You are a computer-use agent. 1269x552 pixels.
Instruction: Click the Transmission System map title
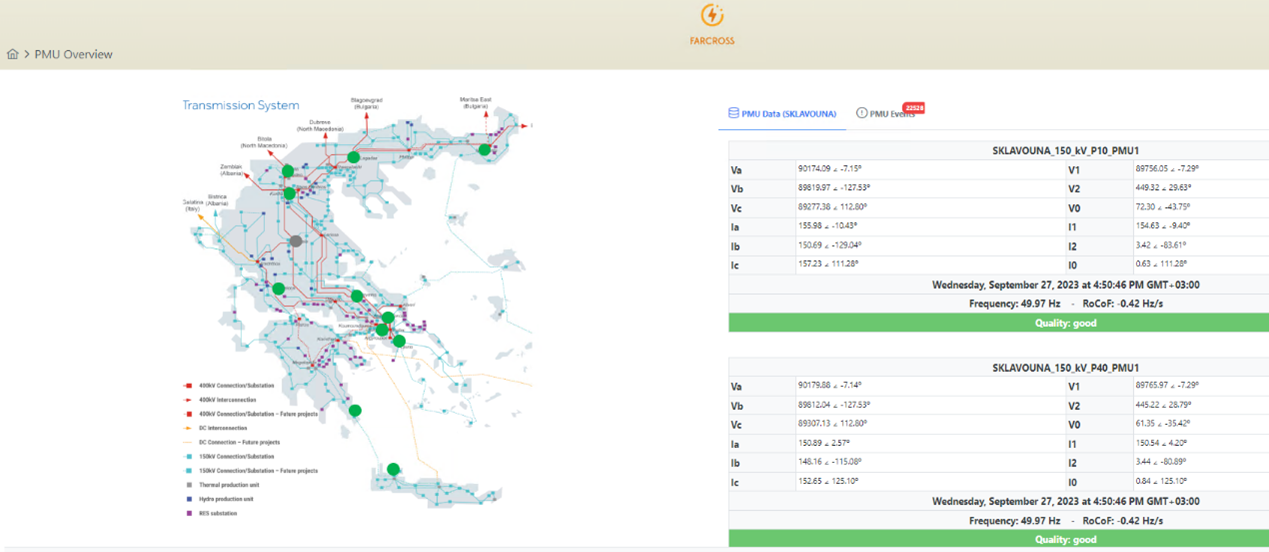tap(240, 105)
